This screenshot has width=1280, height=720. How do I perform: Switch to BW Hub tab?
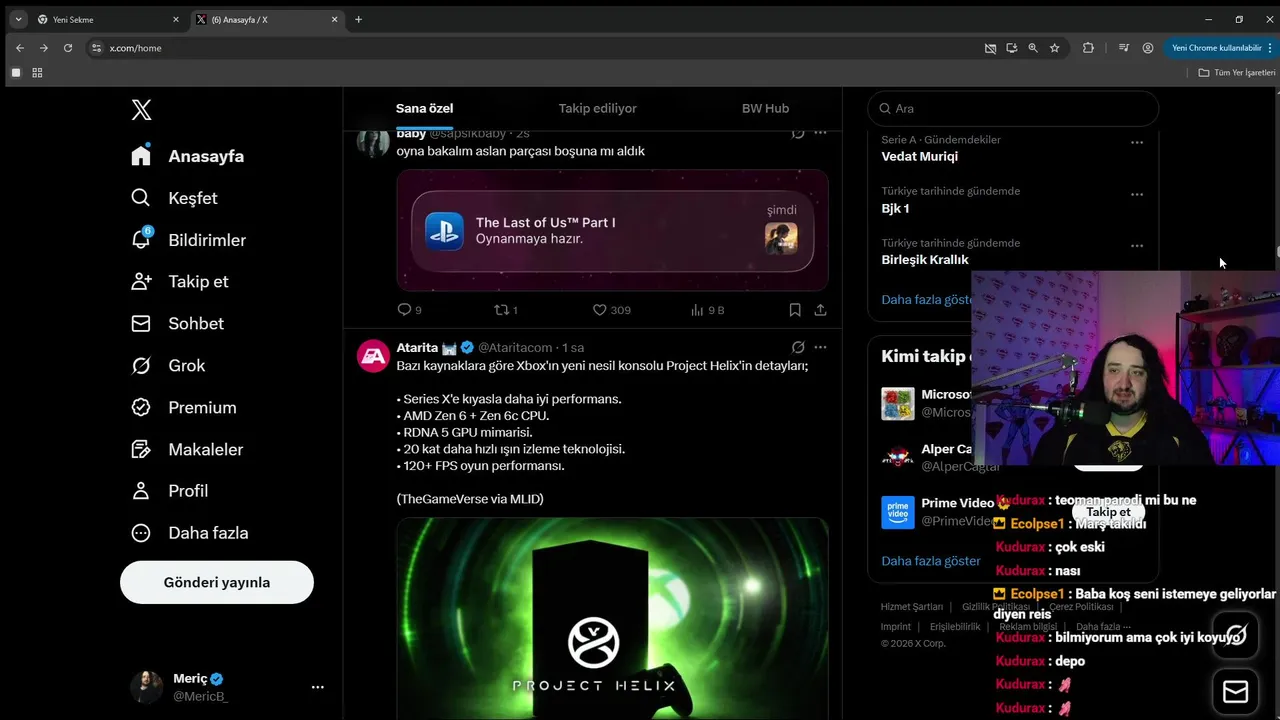(x=765, y=108)
